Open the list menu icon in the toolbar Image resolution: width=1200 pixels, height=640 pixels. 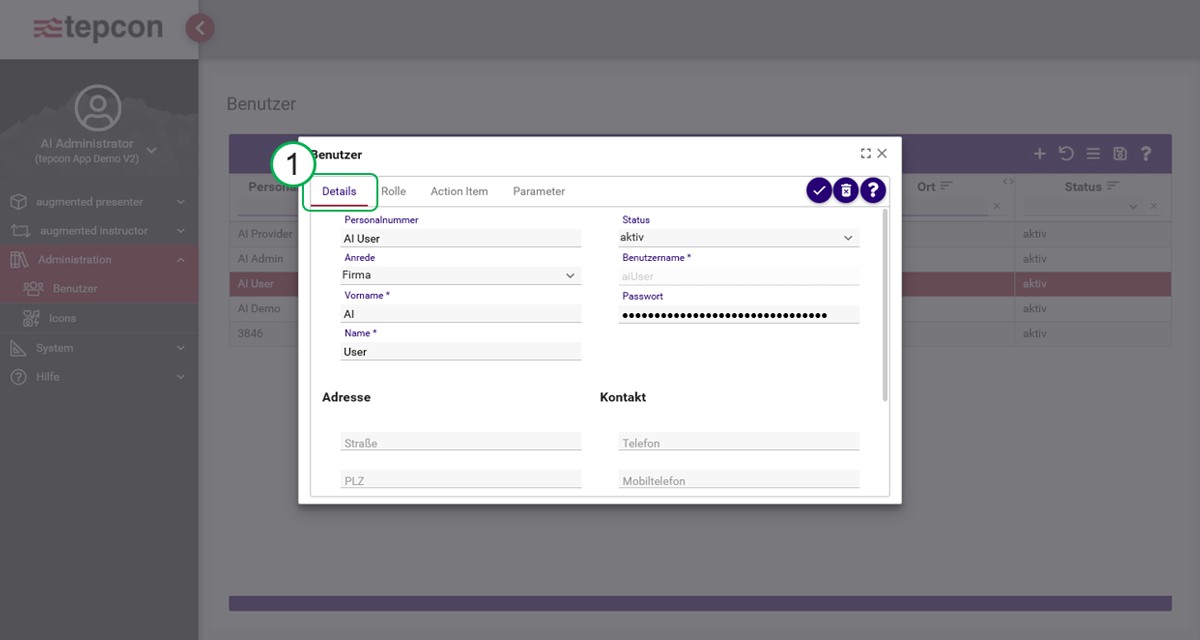(x=1092, y=153)
